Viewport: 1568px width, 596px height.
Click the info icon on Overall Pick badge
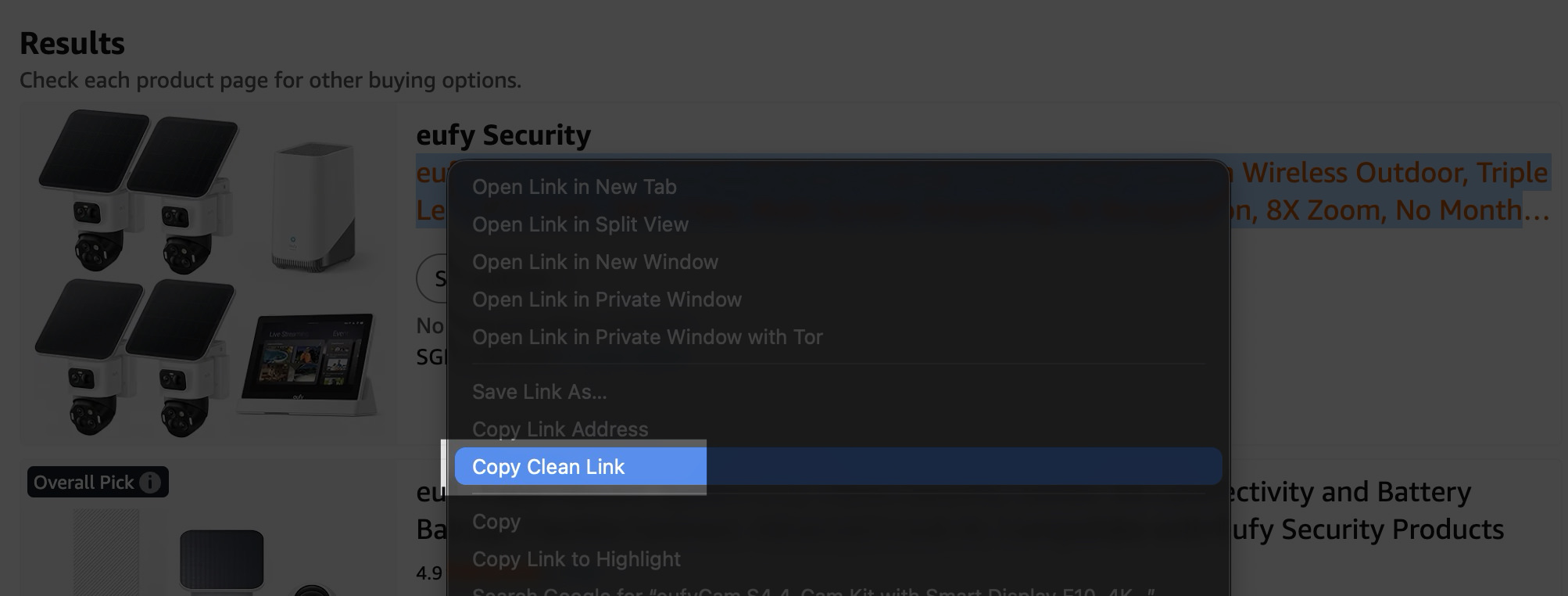(x=151, y=483)
